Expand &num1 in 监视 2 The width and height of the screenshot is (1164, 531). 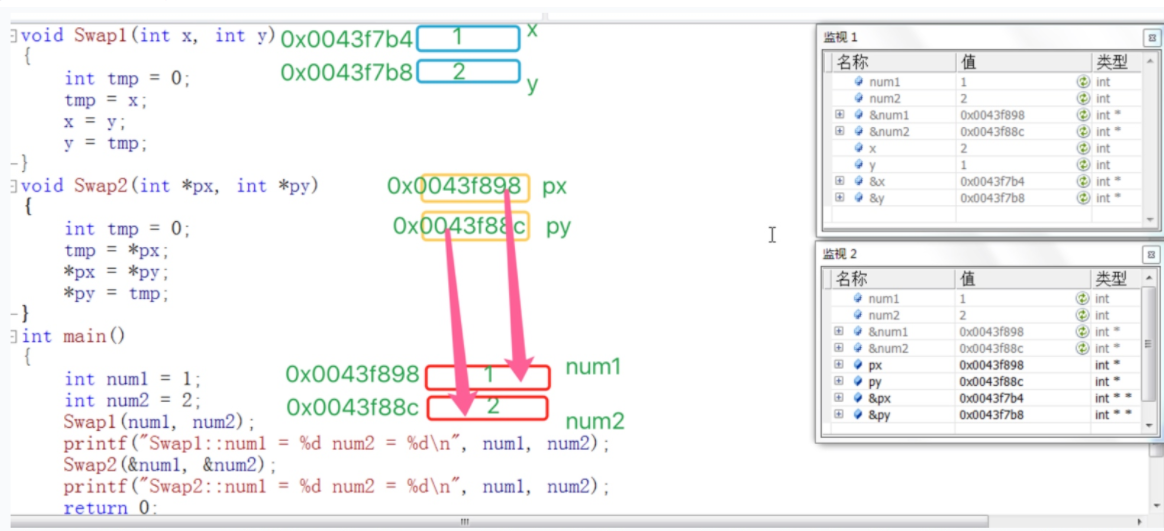[840, 332]
